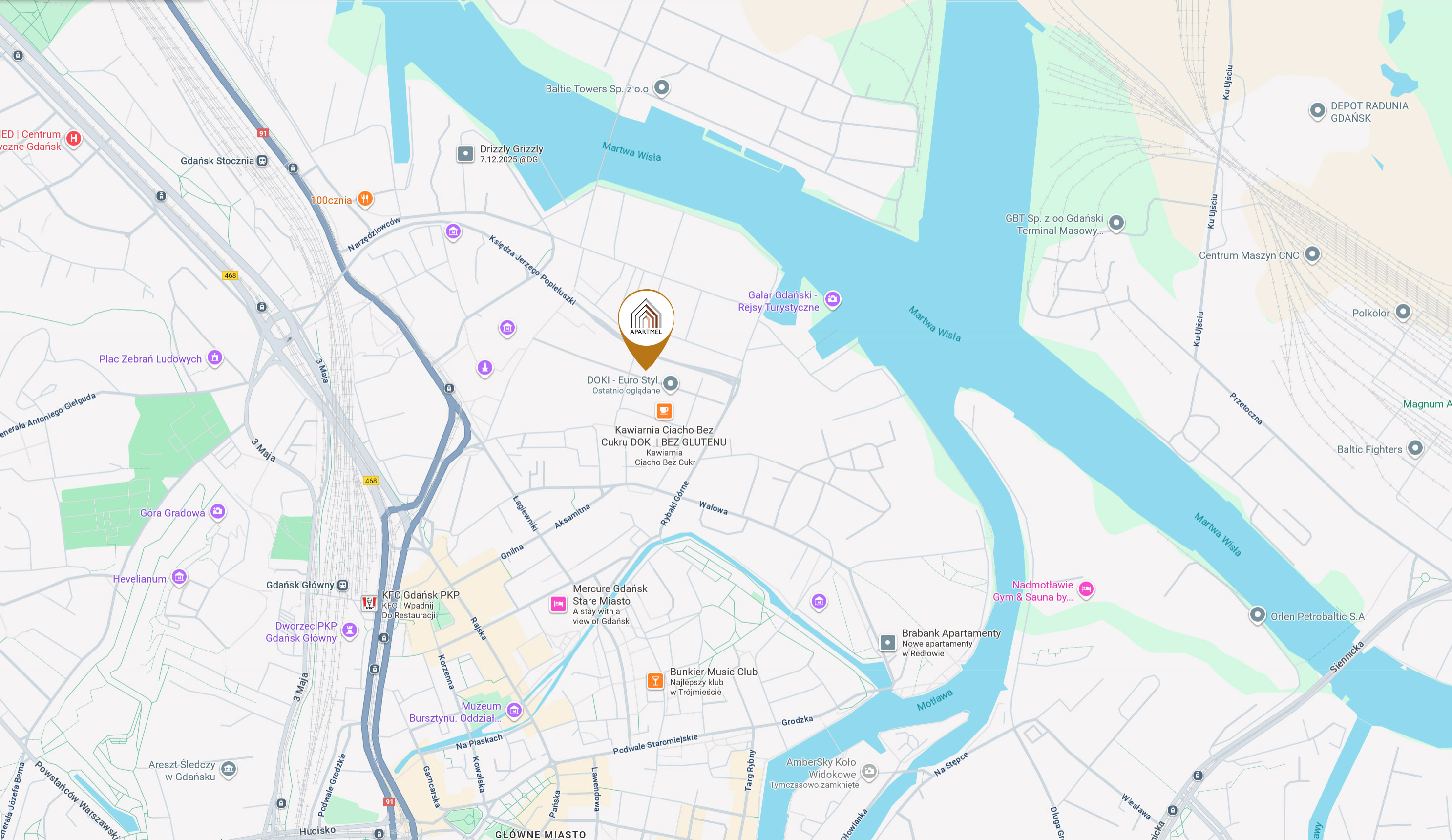Click the Galar Gdański camera marker
1452x840 pixels.
(x=833, y=299)
